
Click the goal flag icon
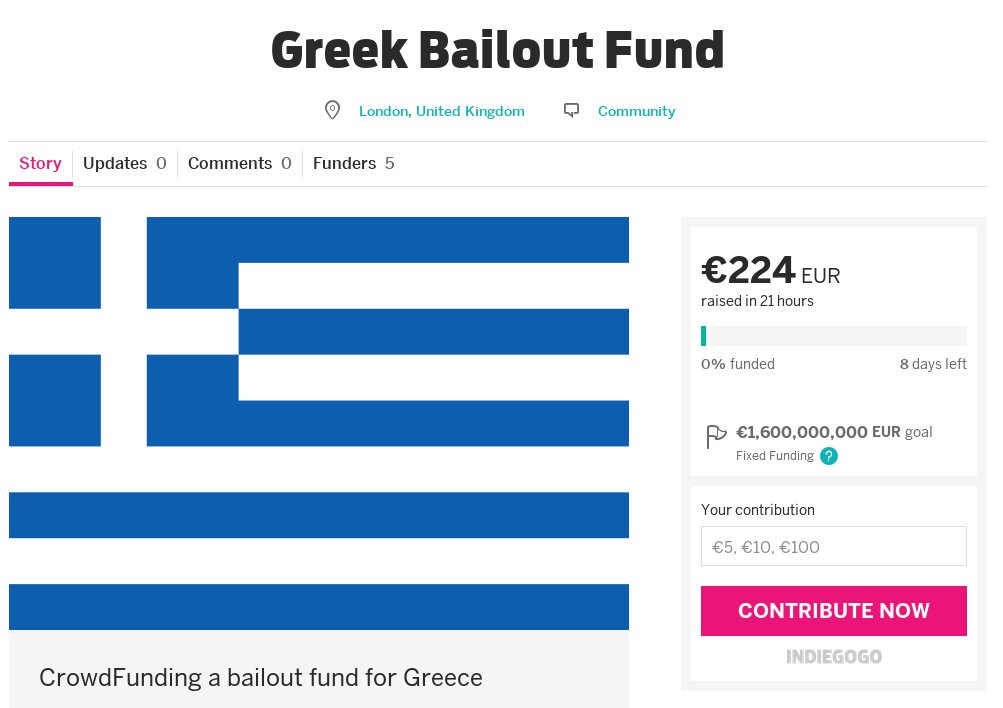(x=715, y=437)
